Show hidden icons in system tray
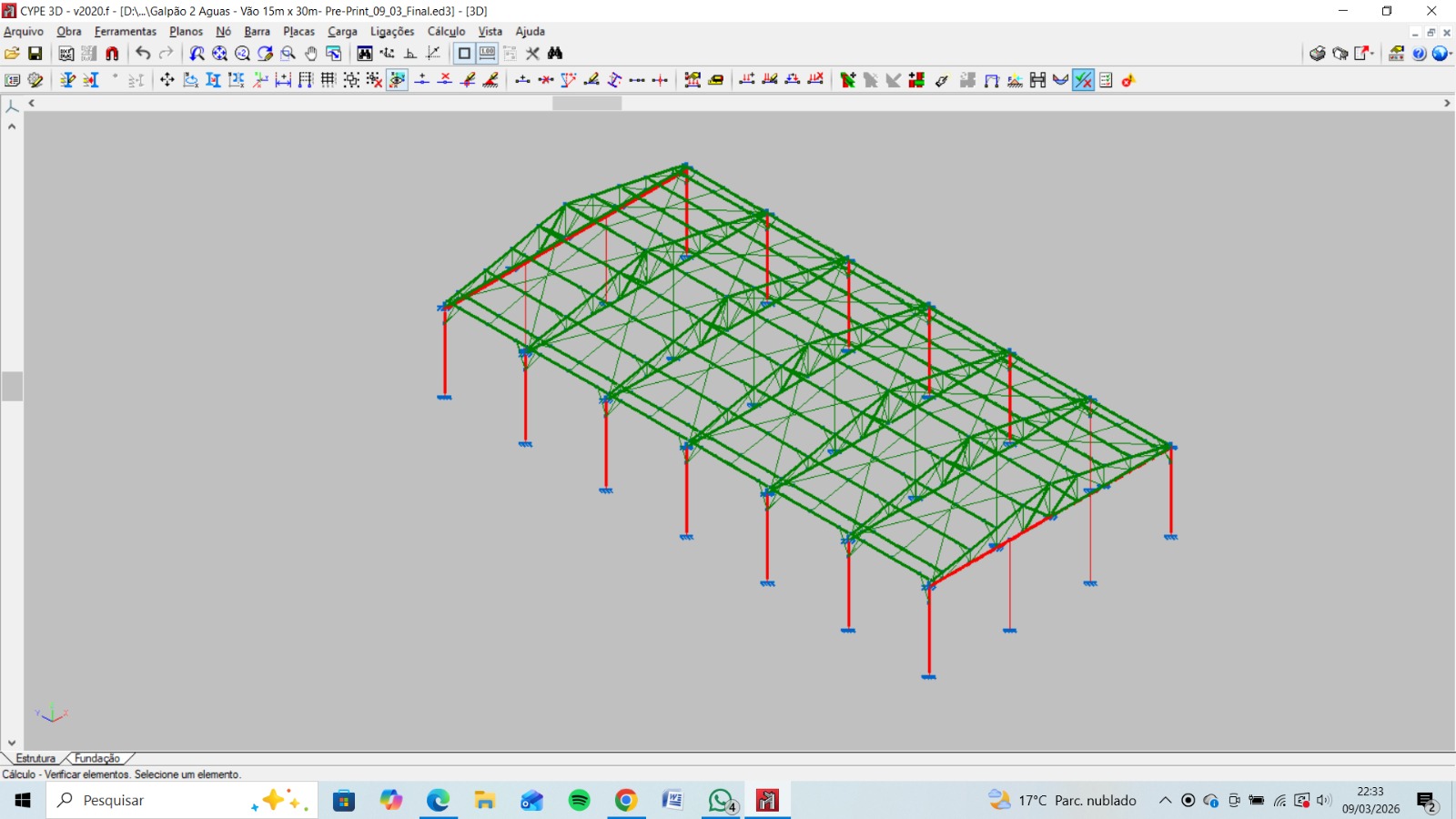This screenshot has height=819, width=1456. (1165, 801)
